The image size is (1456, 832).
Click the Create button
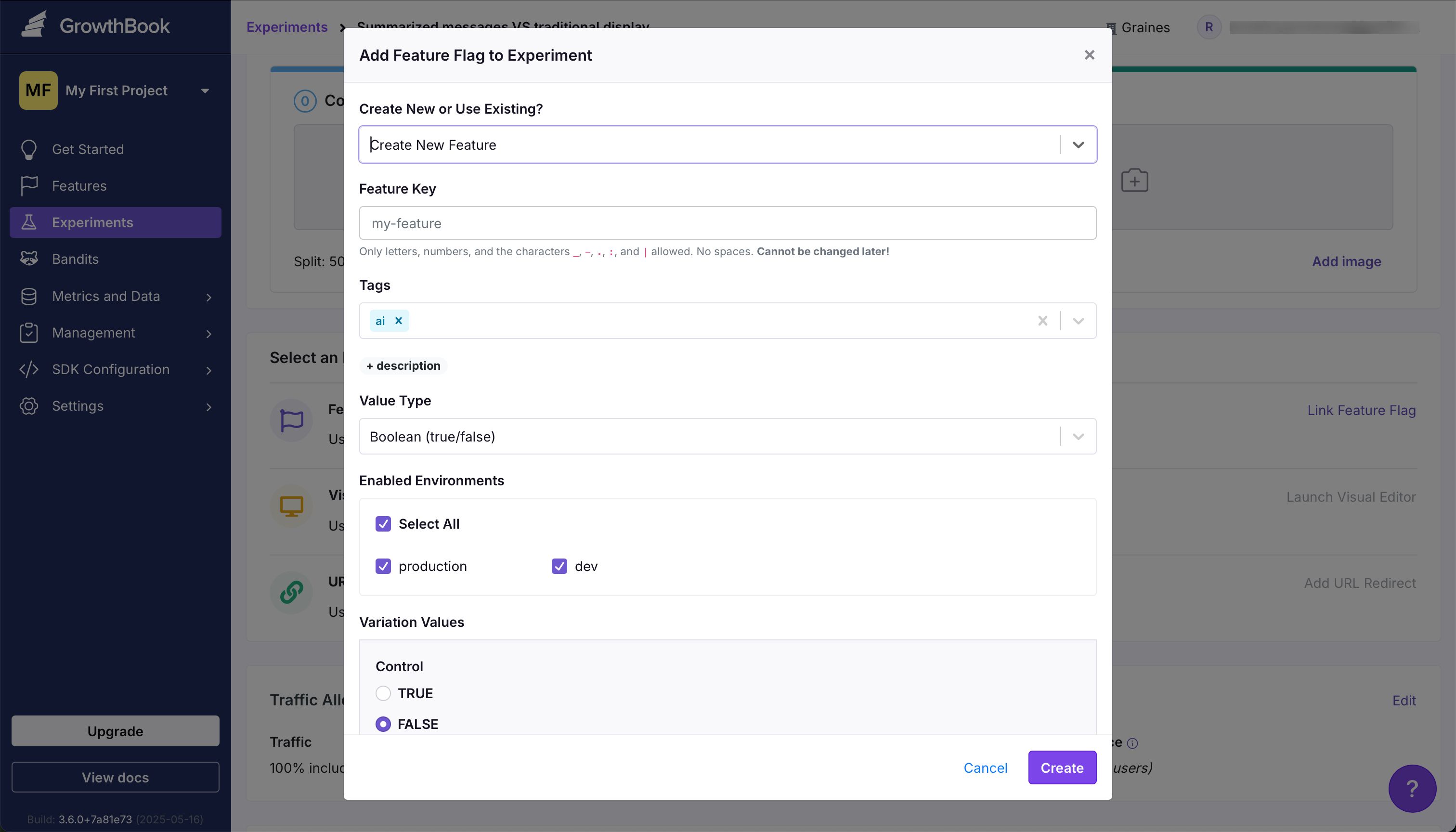pos(1062,767)
